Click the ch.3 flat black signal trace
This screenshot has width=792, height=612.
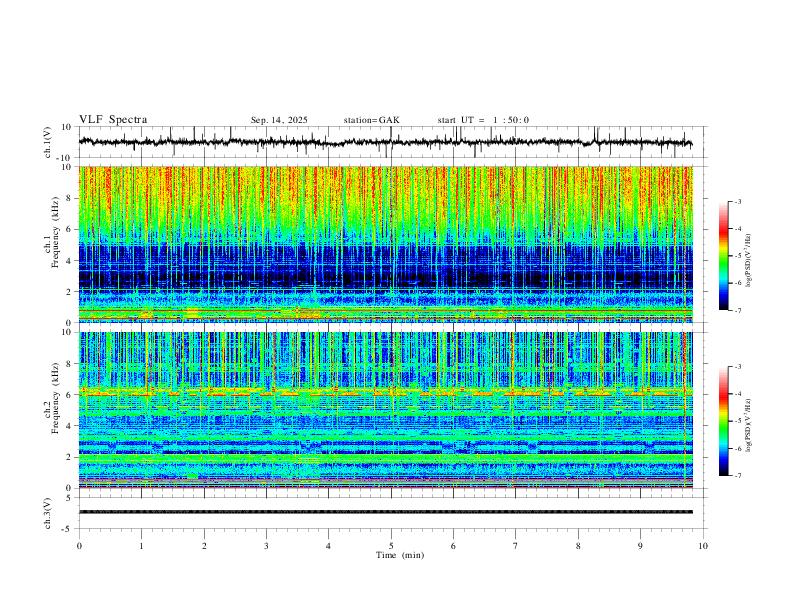point(385,512)
